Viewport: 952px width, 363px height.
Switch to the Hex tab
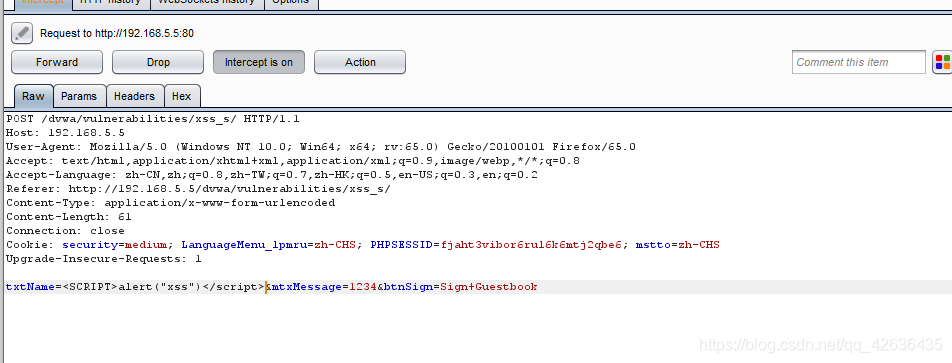182,96
